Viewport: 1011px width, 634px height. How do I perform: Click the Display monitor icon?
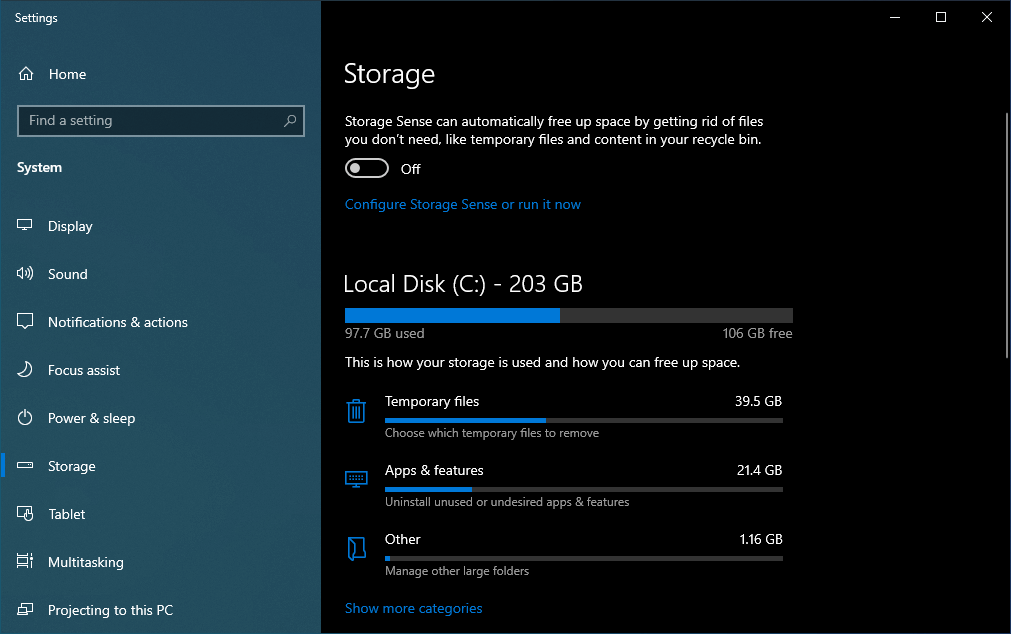tap(25, 225)
